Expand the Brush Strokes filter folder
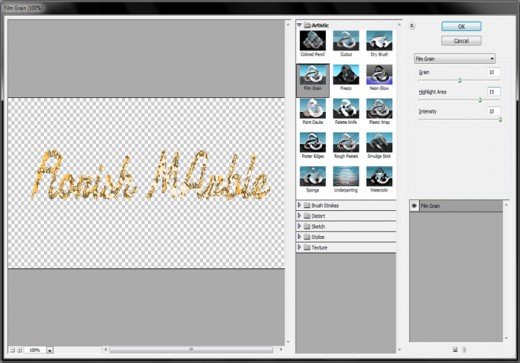Image resolution: width=520 pixels, height=363 pixels. coord(299,205)
